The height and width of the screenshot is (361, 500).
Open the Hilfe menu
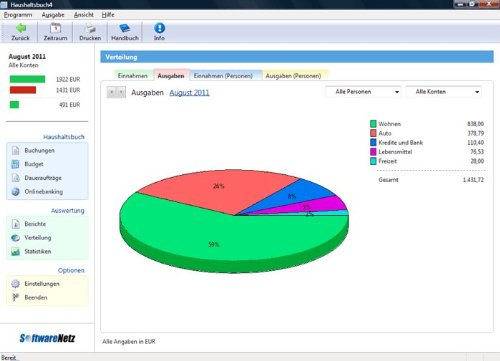108,15
